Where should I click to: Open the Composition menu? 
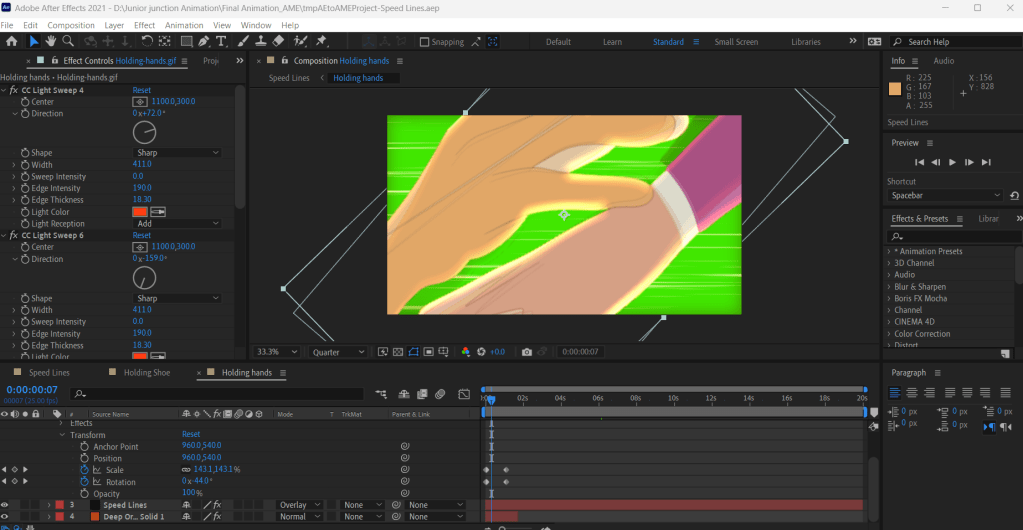(71, 25)
